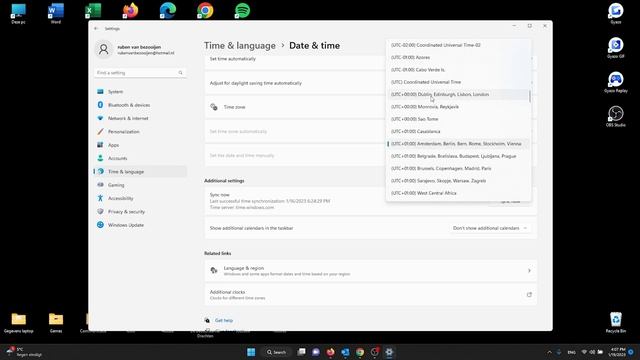Show hidden tray icons chevron
This screenshot has width=640, height=360.
pos(549,352)
